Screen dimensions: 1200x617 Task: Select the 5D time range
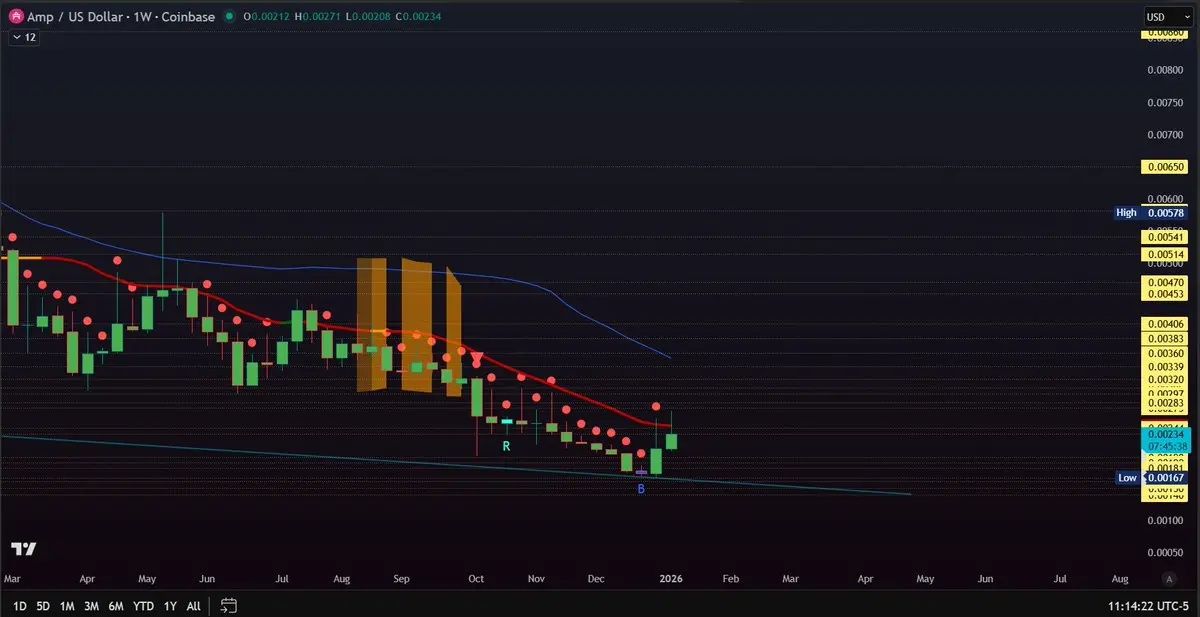click(x=43, y=606)
